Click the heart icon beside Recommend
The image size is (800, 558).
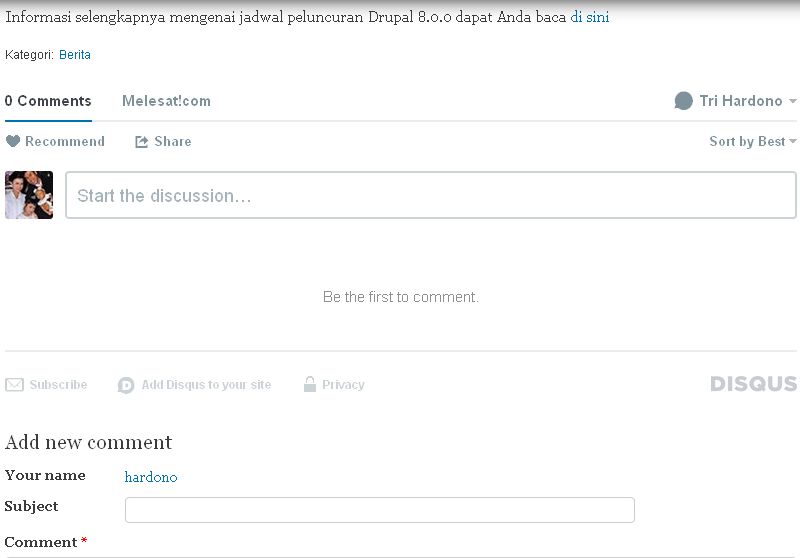[x=13, y=142]
